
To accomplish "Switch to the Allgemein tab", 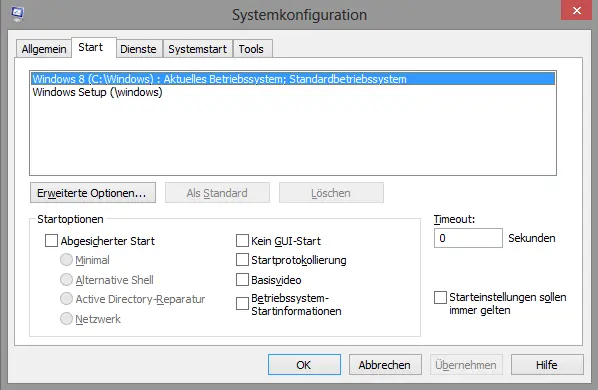I will pos(44,49).
